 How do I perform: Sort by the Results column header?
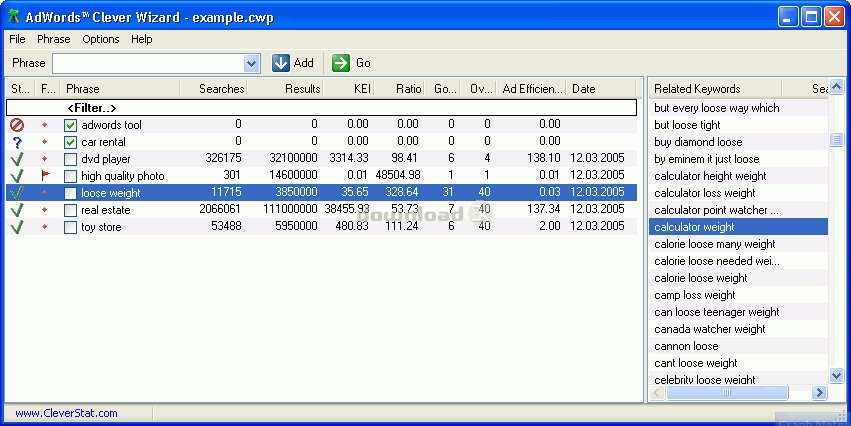point(285,88)
